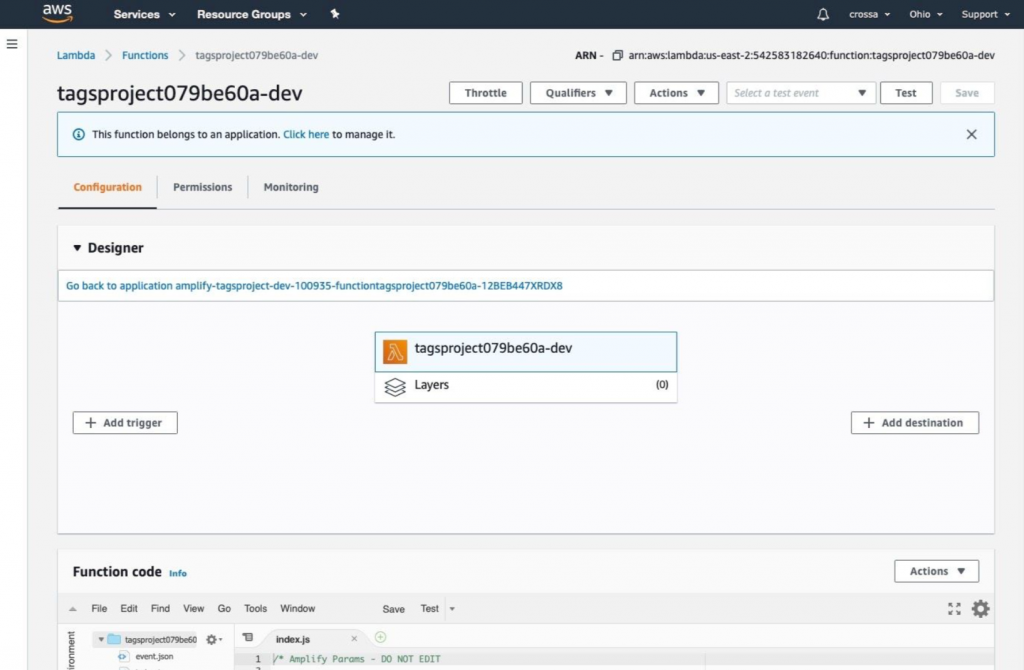
Task: Select the Layers row in Designer
Action: [526, 387]
